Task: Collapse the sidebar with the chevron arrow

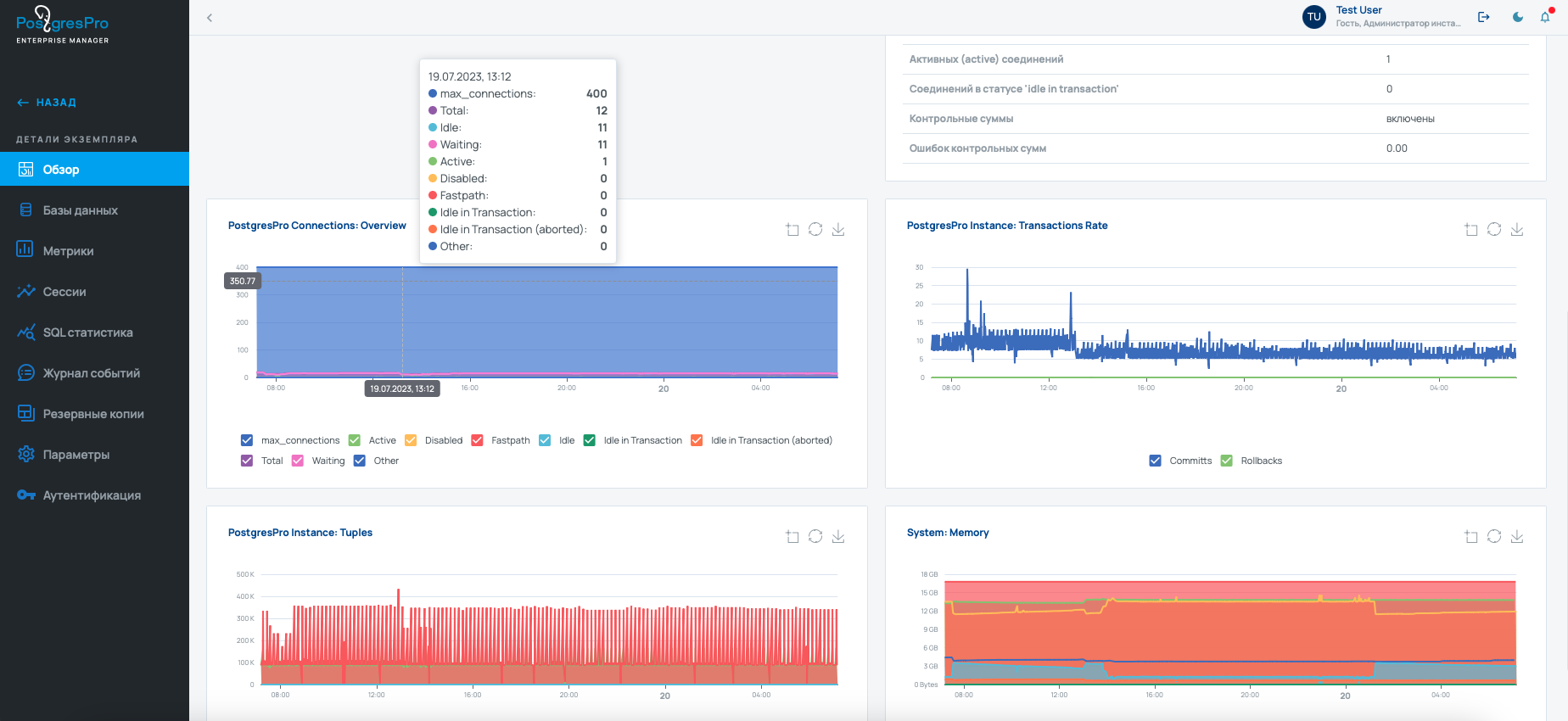Action: 210,18
